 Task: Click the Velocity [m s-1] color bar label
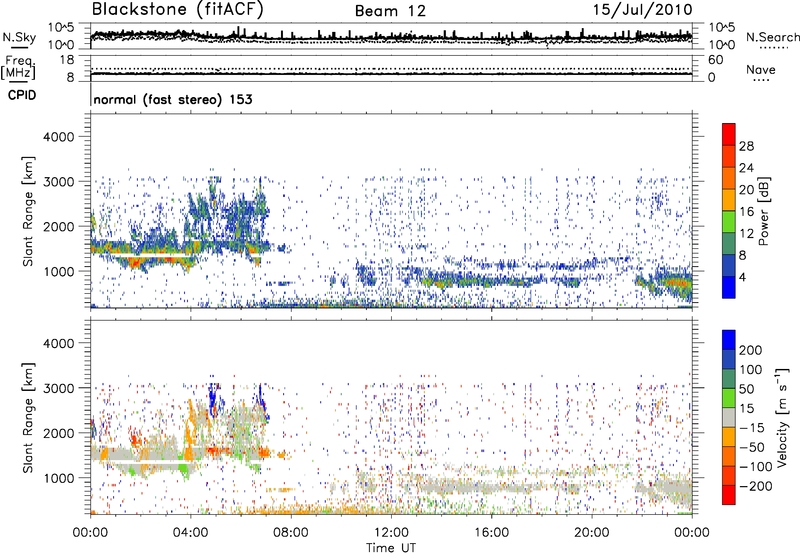(782, 417)
